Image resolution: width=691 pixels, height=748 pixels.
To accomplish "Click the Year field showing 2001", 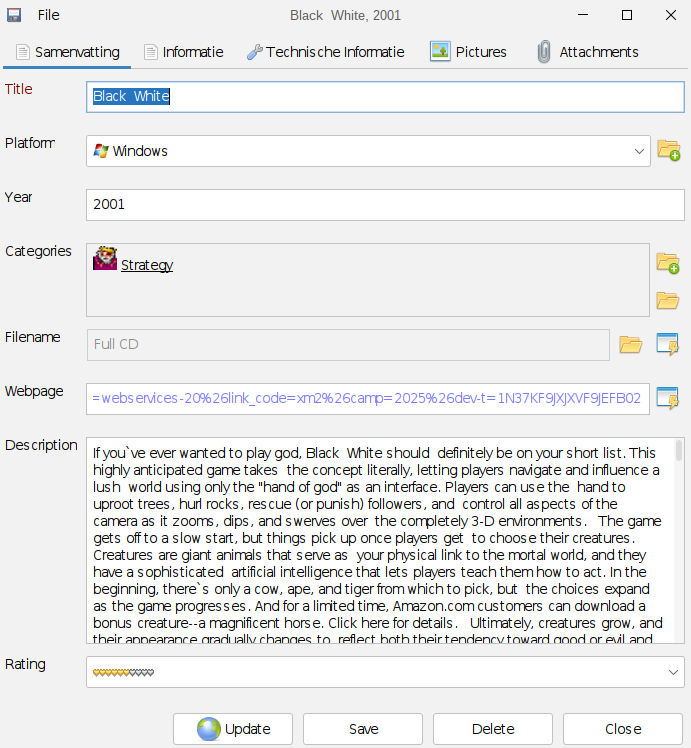I will [x=385, y=205].
